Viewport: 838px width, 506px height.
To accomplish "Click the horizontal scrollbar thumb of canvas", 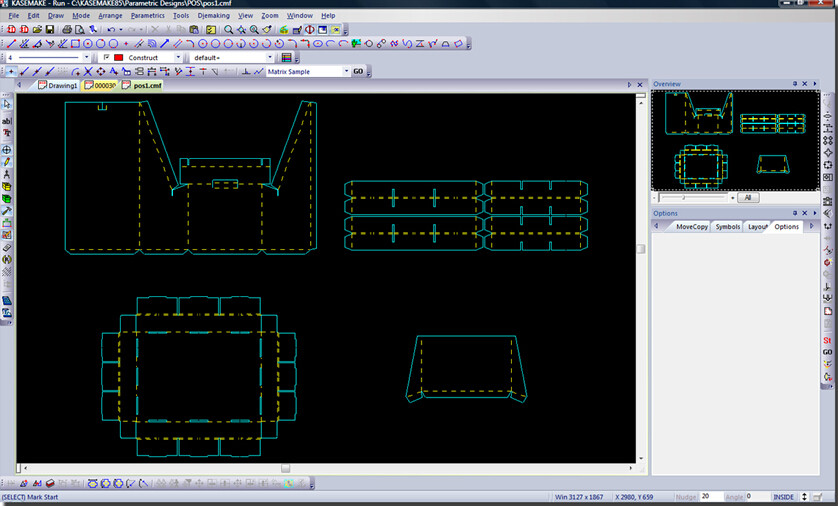I will point(285,469).
